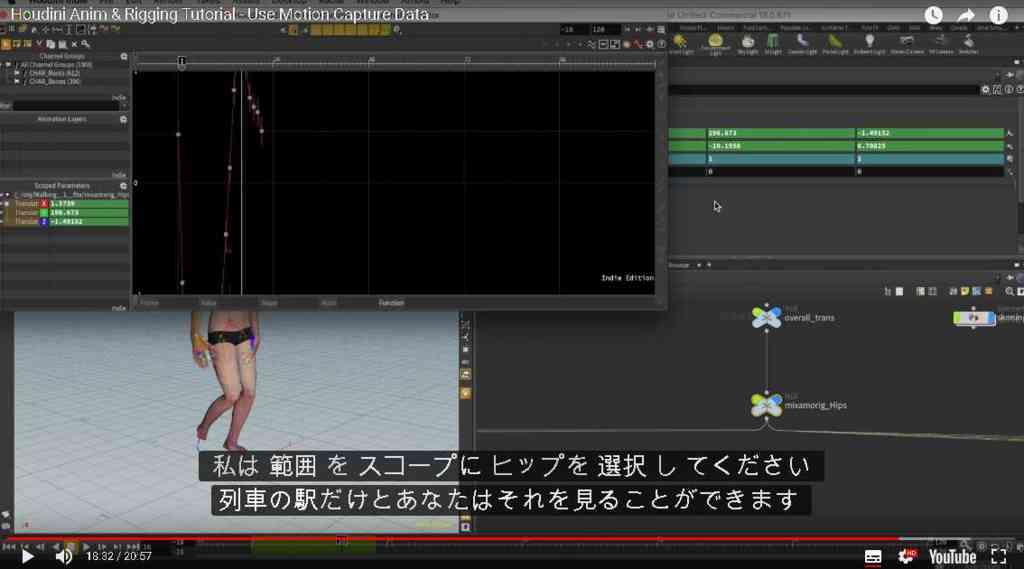Viewport: 1024px width, 569px height.
Task: Select scoped channel value 1.3739
Action: click(88, 204)
